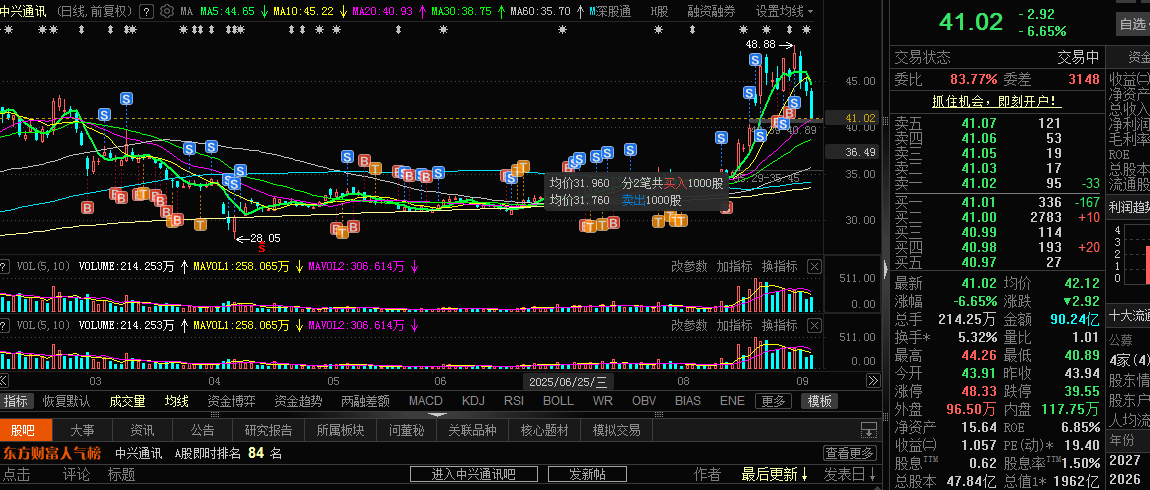Switch indicator to OBV
Viewport: 1150px width, 490px height.
[644, 401]
